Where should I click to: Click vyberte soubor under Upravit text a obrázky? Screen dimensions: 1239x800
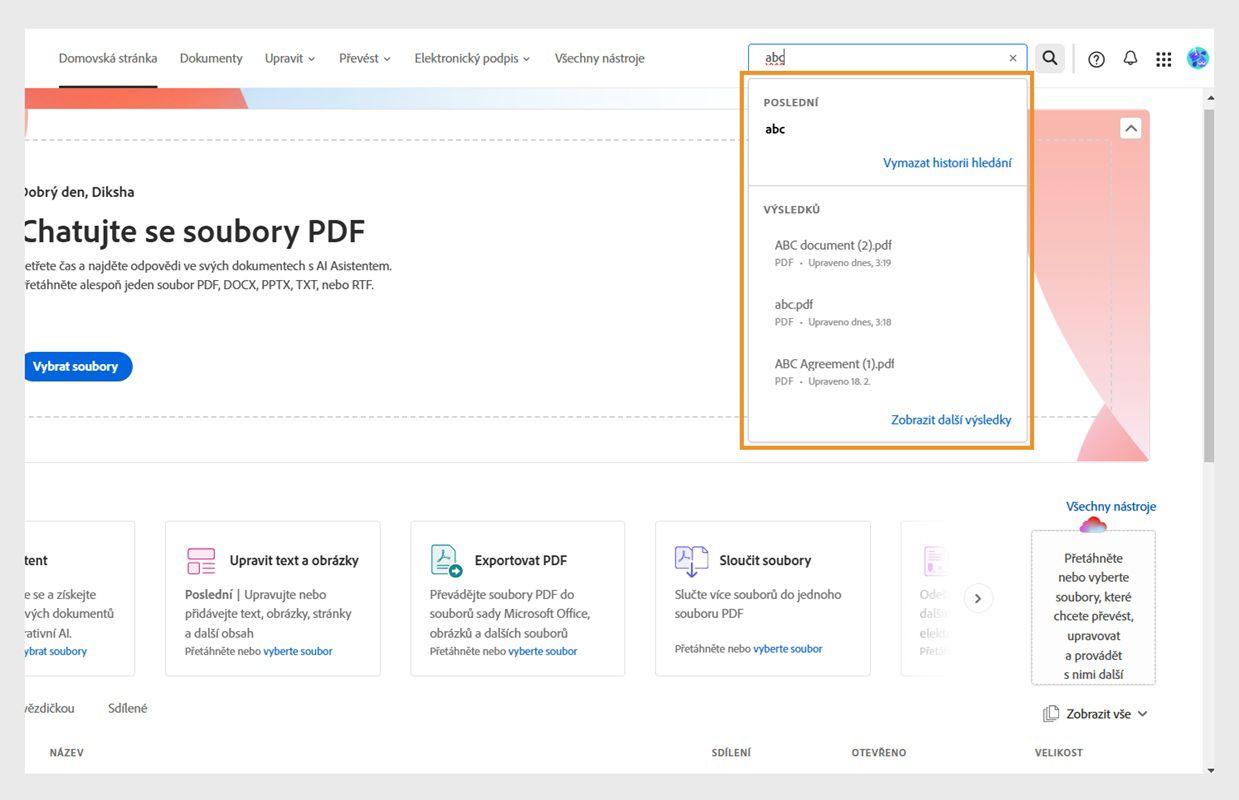[298, 651]
